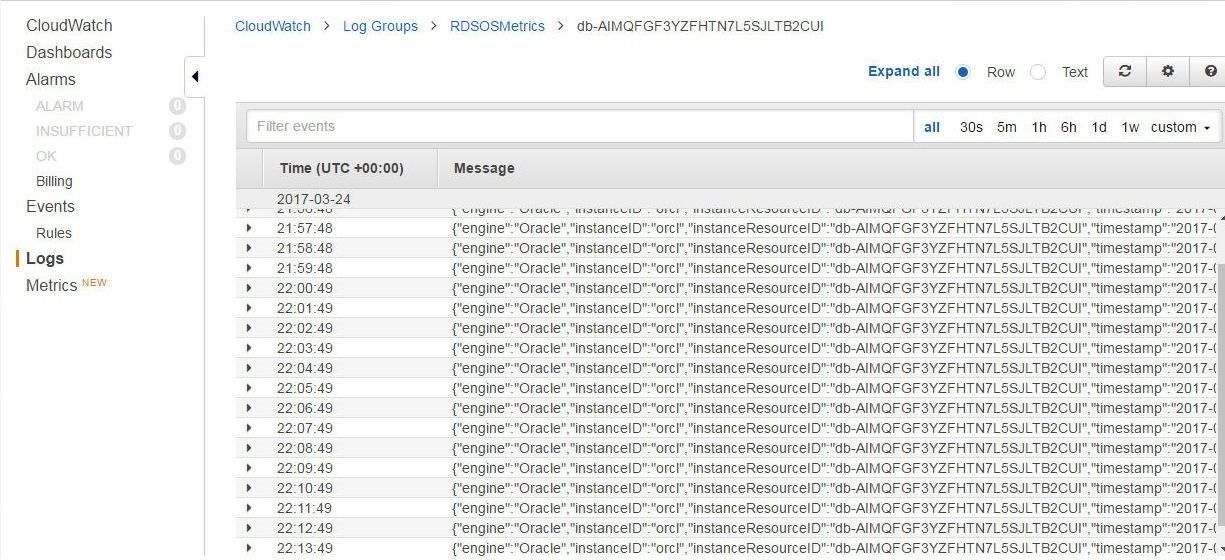Go to Log Groups breadcrumb link

point(380,26)
